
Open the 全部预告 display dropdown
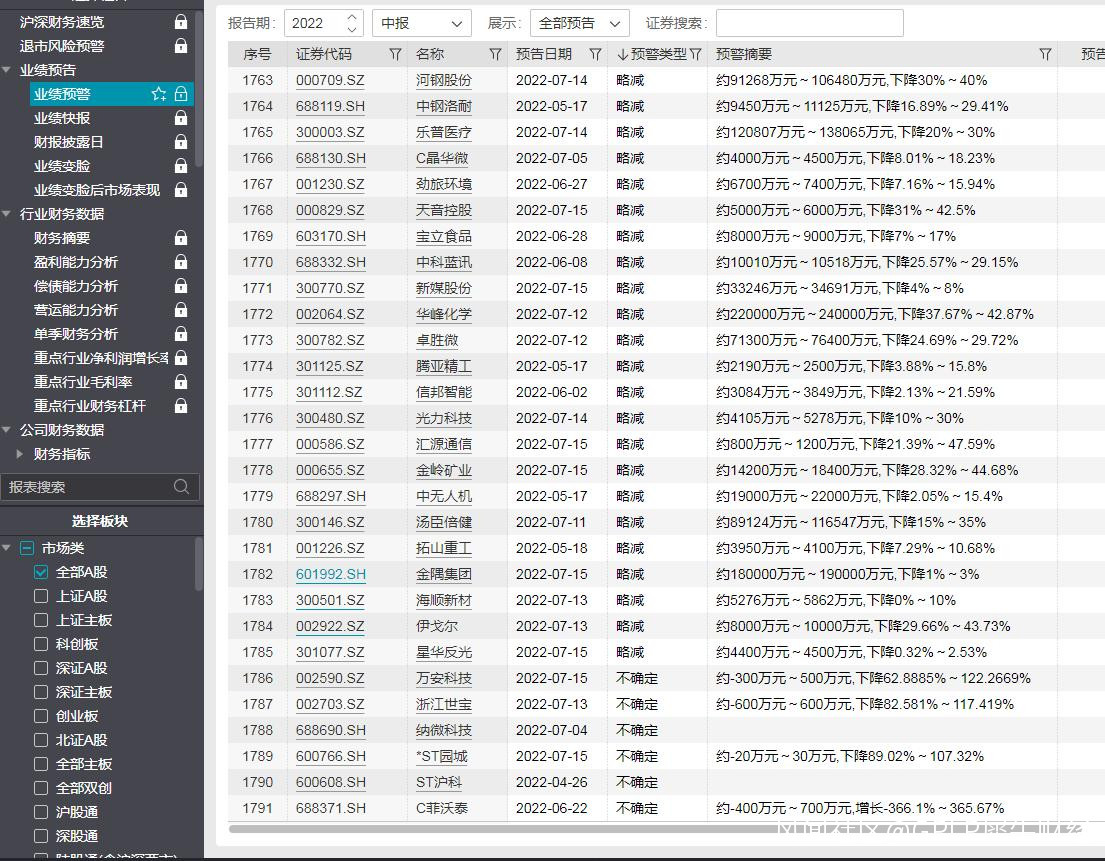(579, 23)
